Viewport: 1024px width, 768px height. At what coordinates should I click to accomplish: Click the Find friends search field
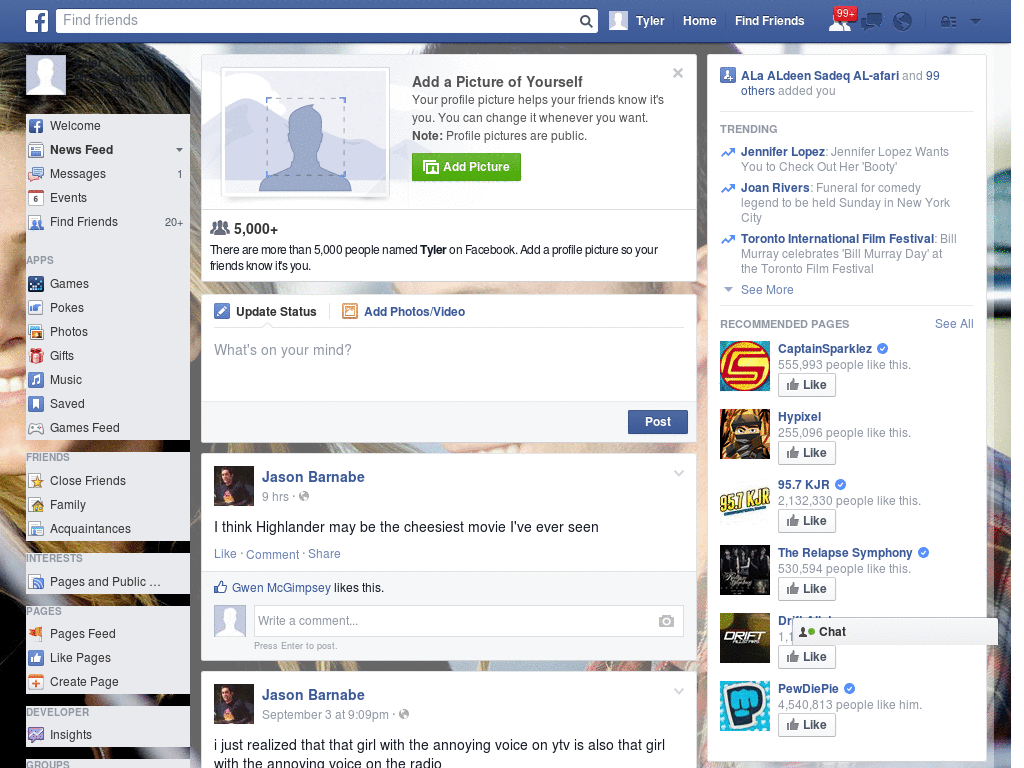point(317,21)
